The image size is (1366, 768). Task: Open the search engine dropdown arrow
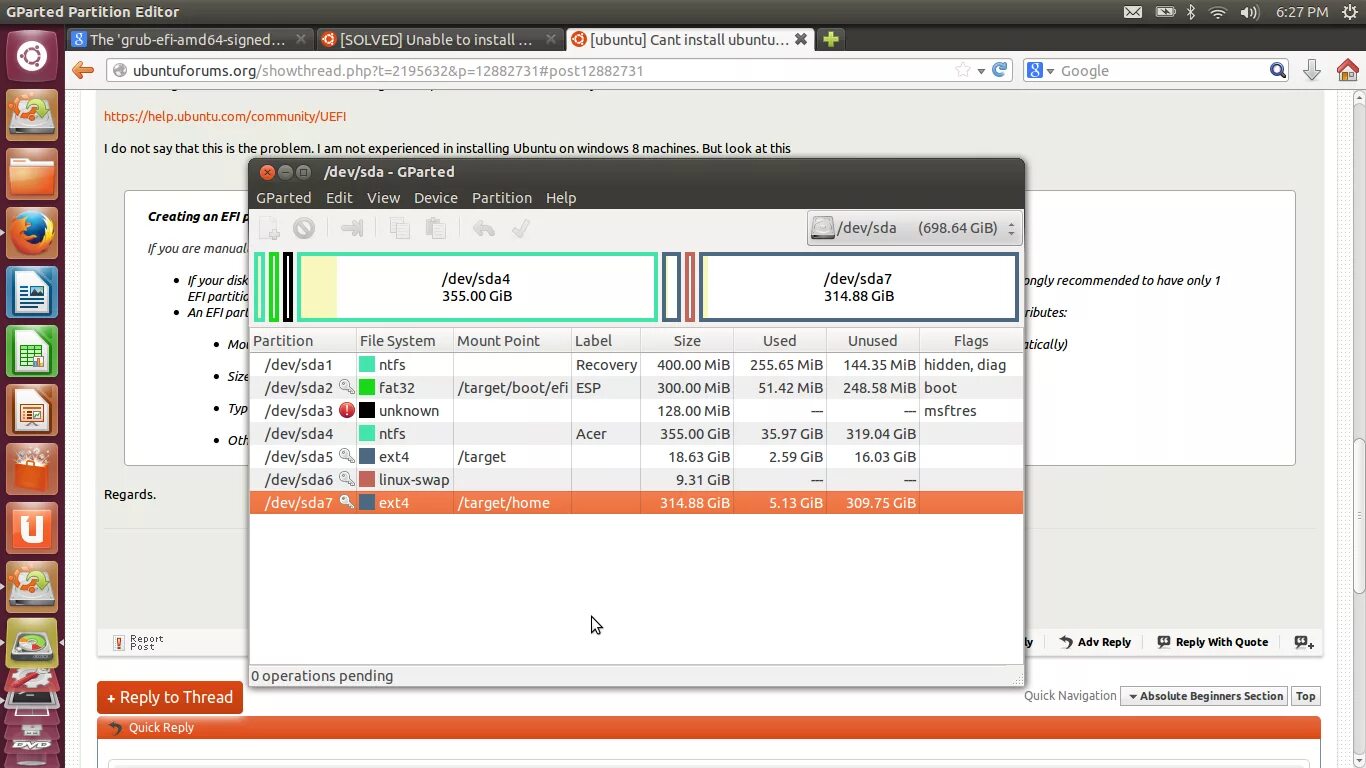(x=1050, y=71)
